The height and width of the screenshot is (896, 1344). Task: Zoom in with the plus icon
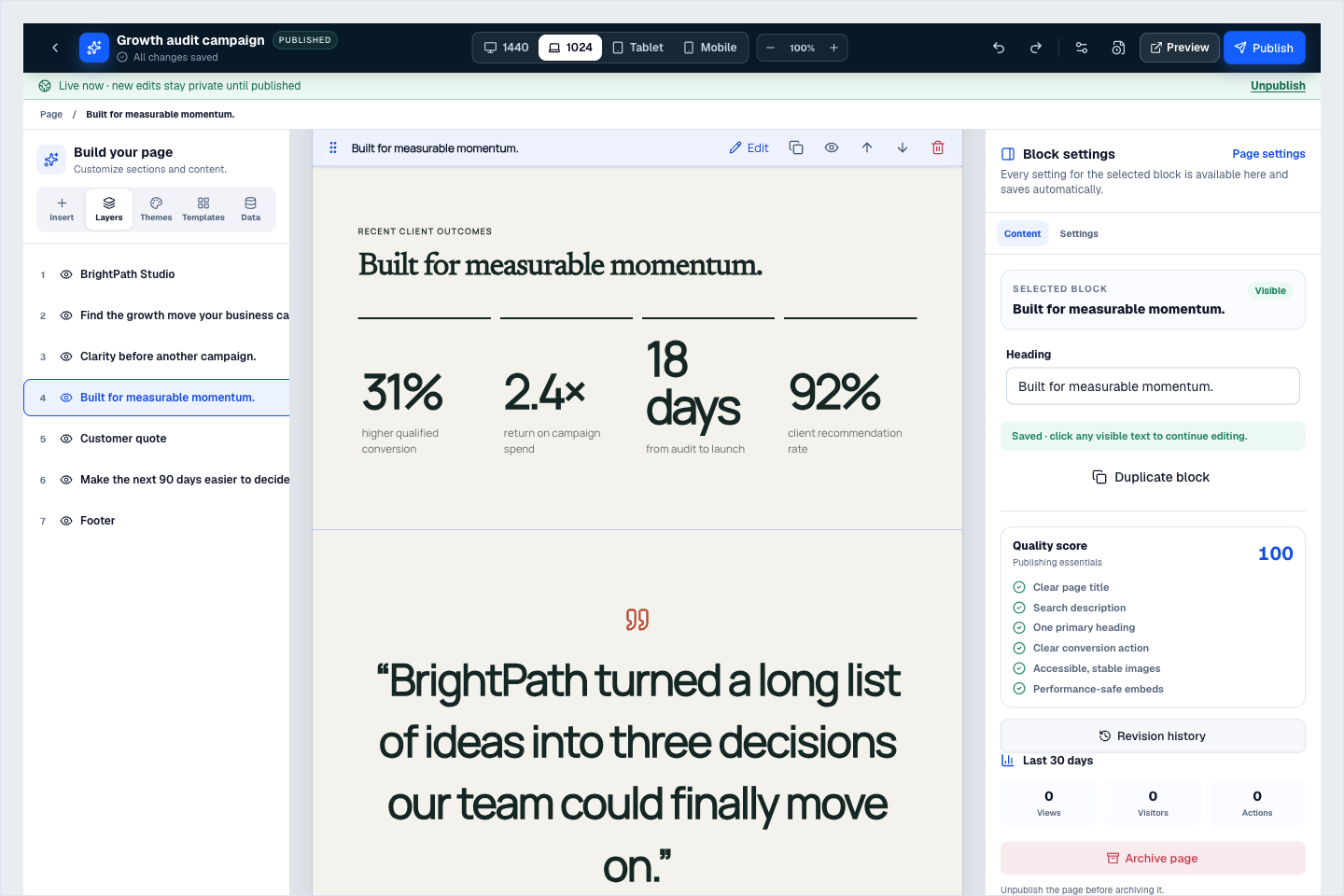833,48
